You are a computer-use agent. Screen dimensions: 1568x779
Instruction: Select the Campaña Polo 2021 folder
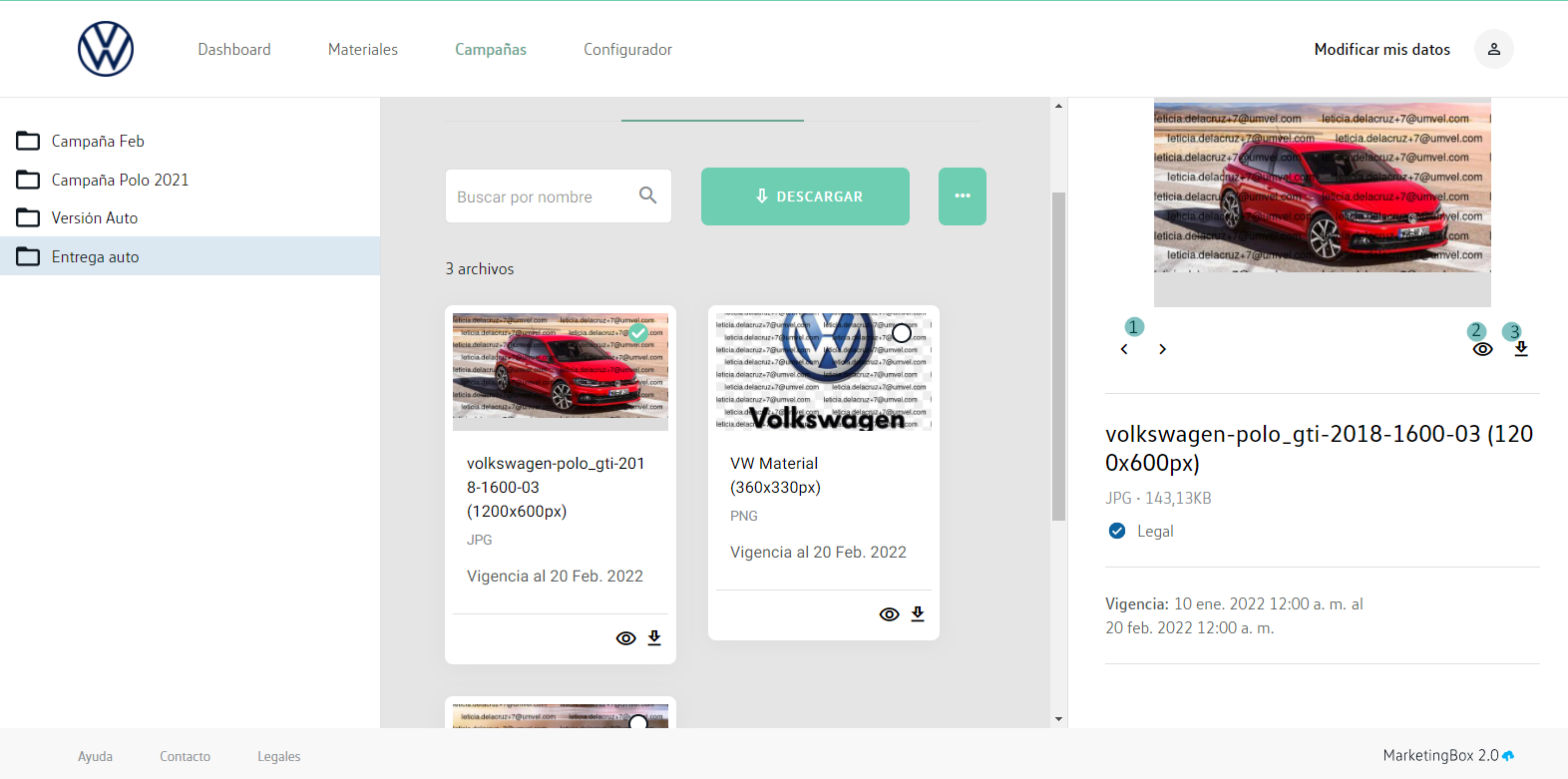[190, 180]
